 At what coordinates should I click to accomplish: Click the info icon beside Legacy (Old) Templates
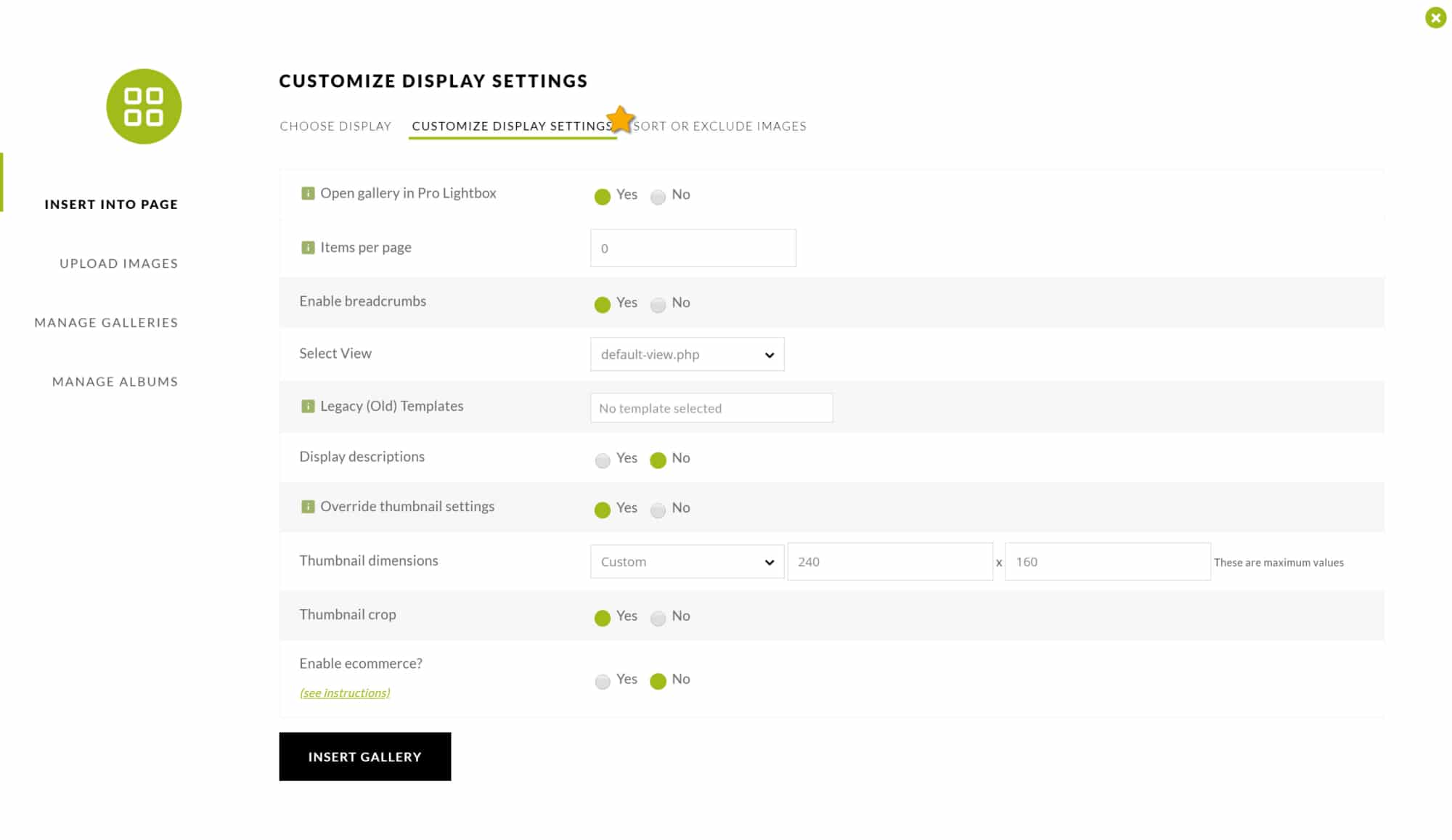point(308,406)
